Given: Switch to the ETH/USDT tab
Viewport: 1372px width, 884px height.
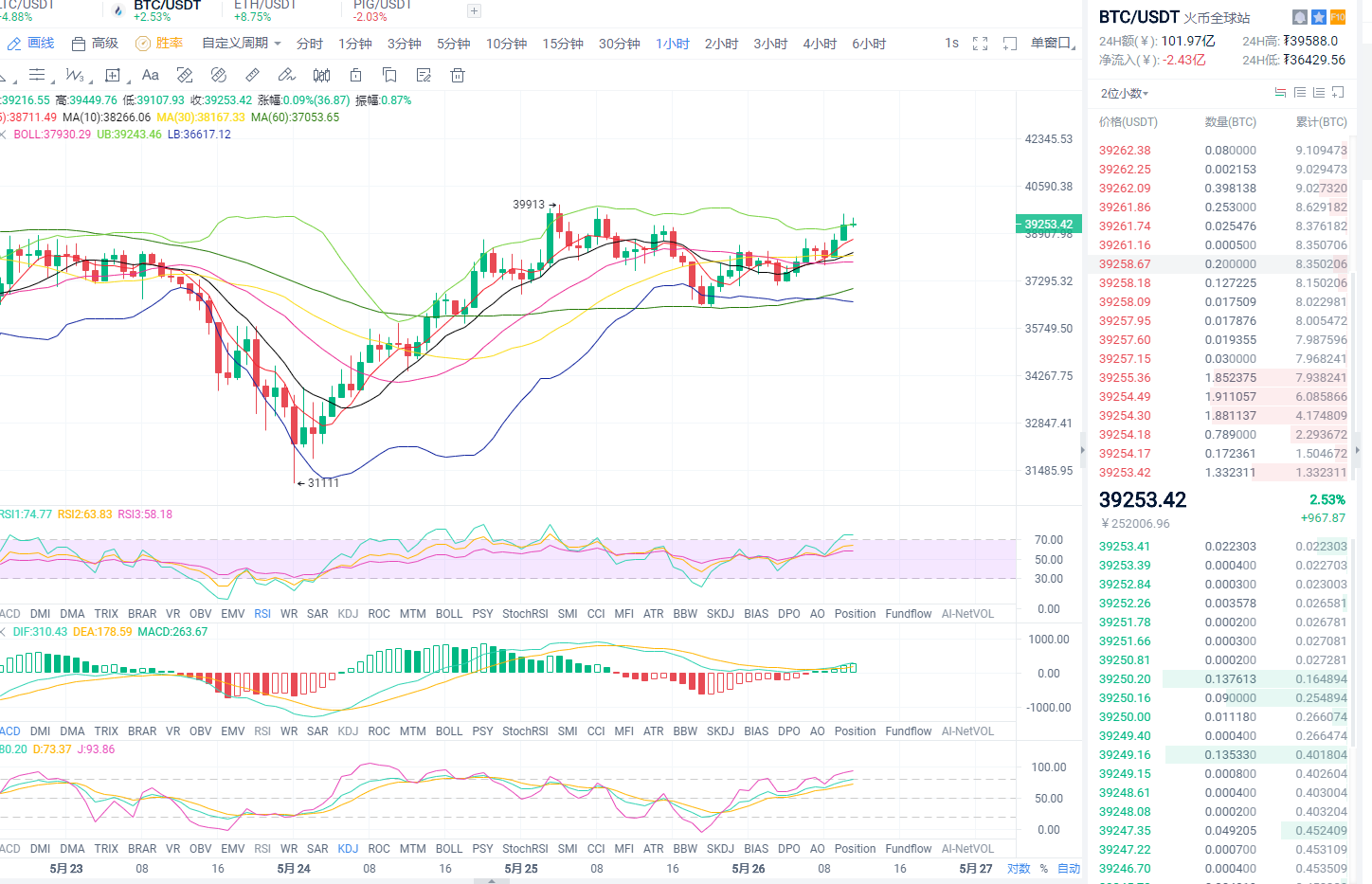Looking at the screenshot, I should coord(265,9).
